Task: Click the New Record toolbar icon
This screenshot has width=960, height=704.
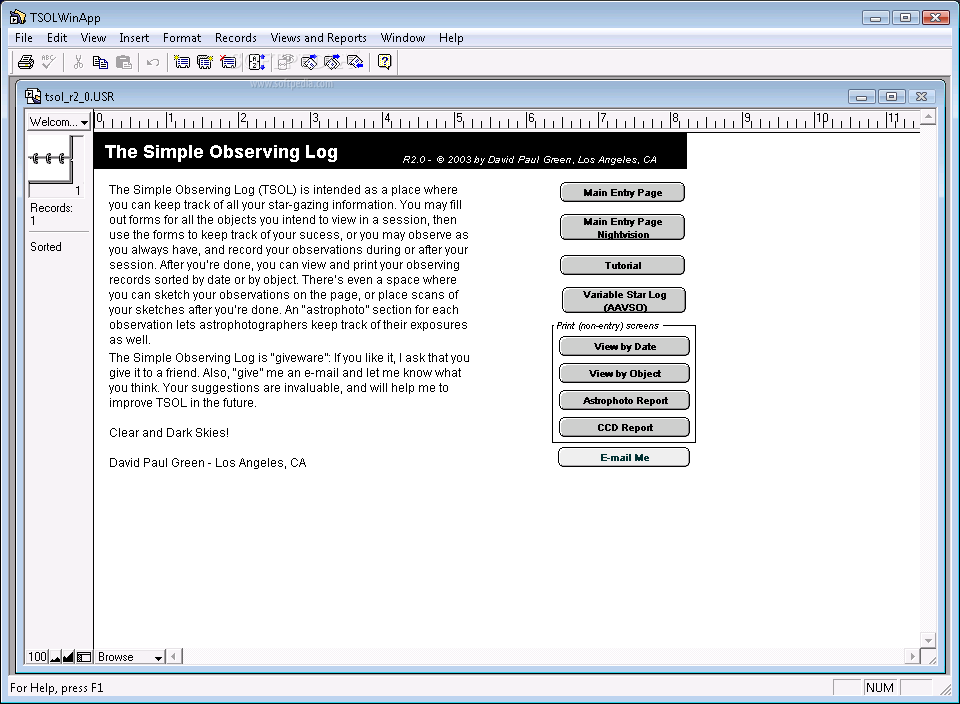Action: [x=182, y=62]
